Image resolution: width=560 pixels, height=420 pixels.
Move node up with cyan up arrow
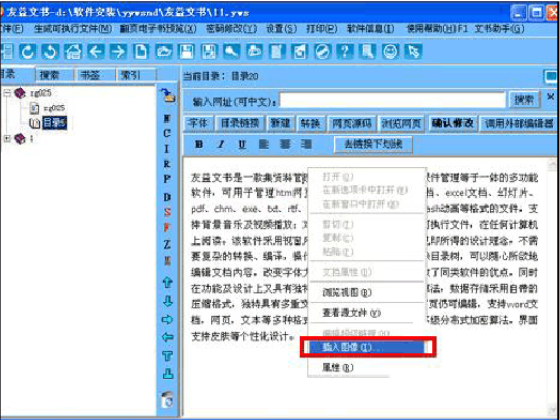tap(167, 283)
